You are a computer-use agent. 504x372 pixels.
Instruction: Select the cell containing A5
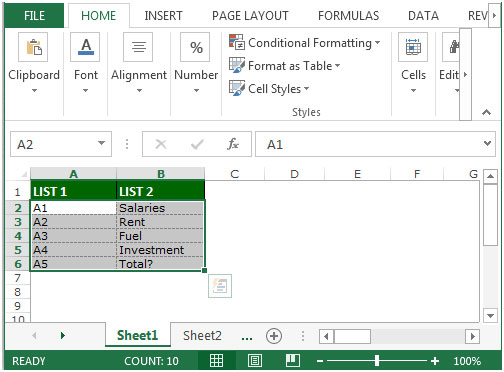(73, 264)
